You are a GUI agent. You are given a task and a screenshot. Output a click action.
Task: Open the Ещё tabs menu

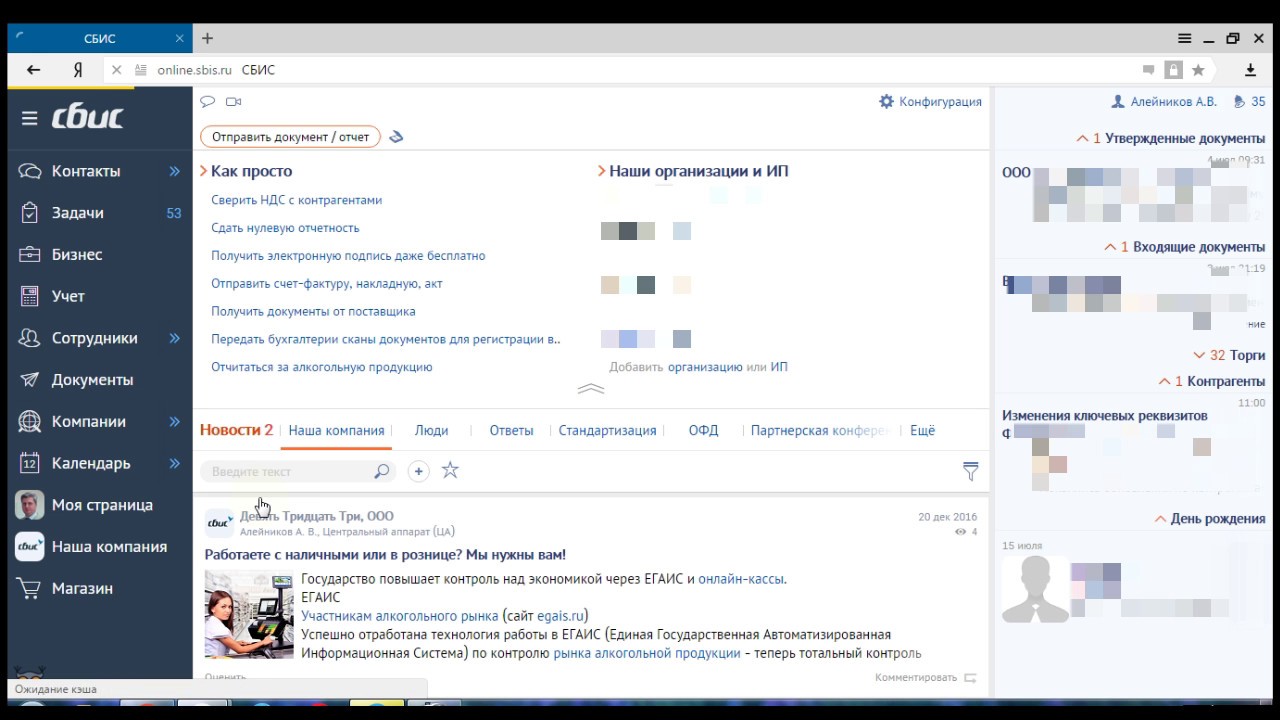click(x=922, y=430)
